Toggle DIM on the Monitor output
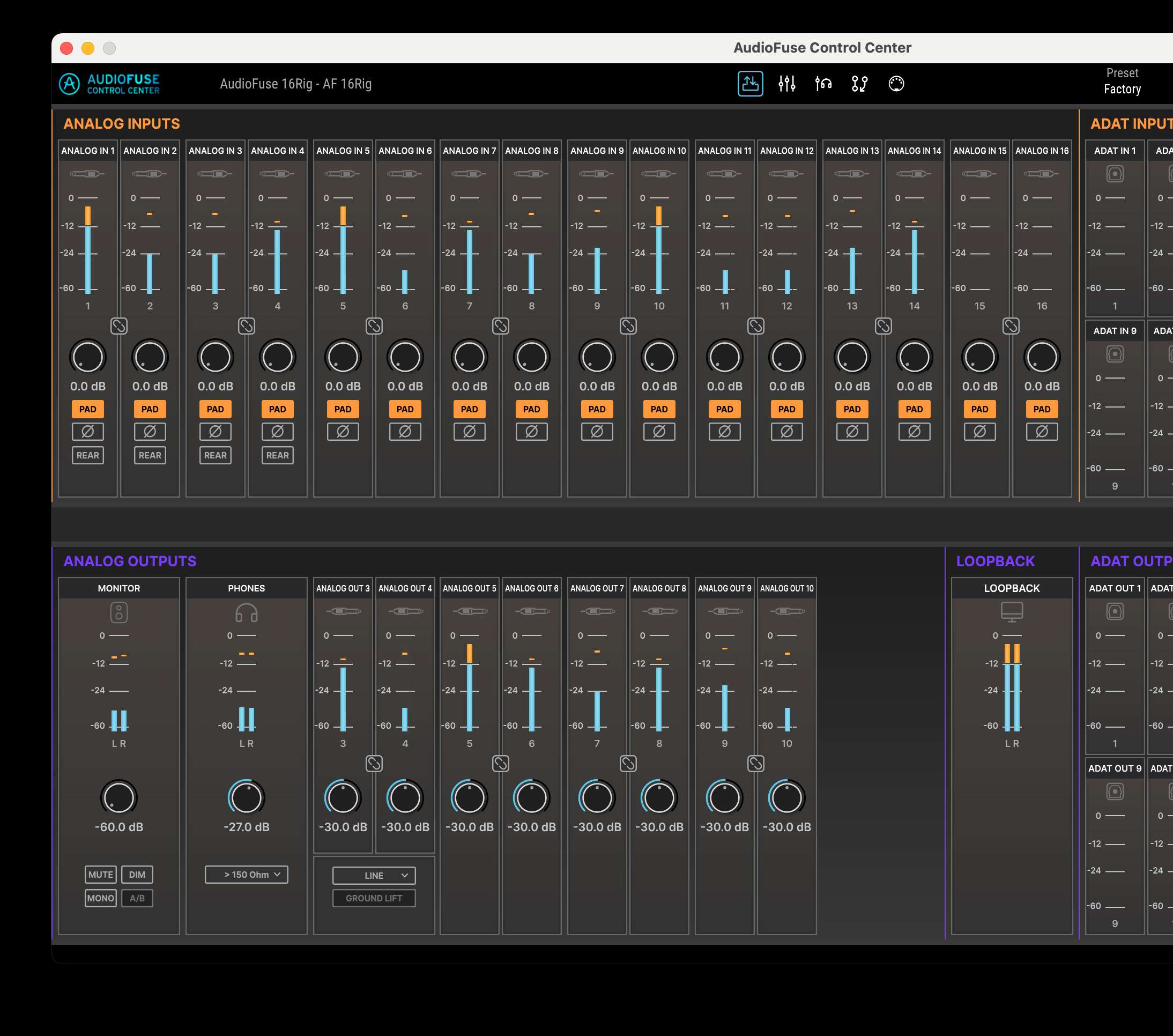The width and height of the screenshot is (1173, 1036). tap(137, 875)
